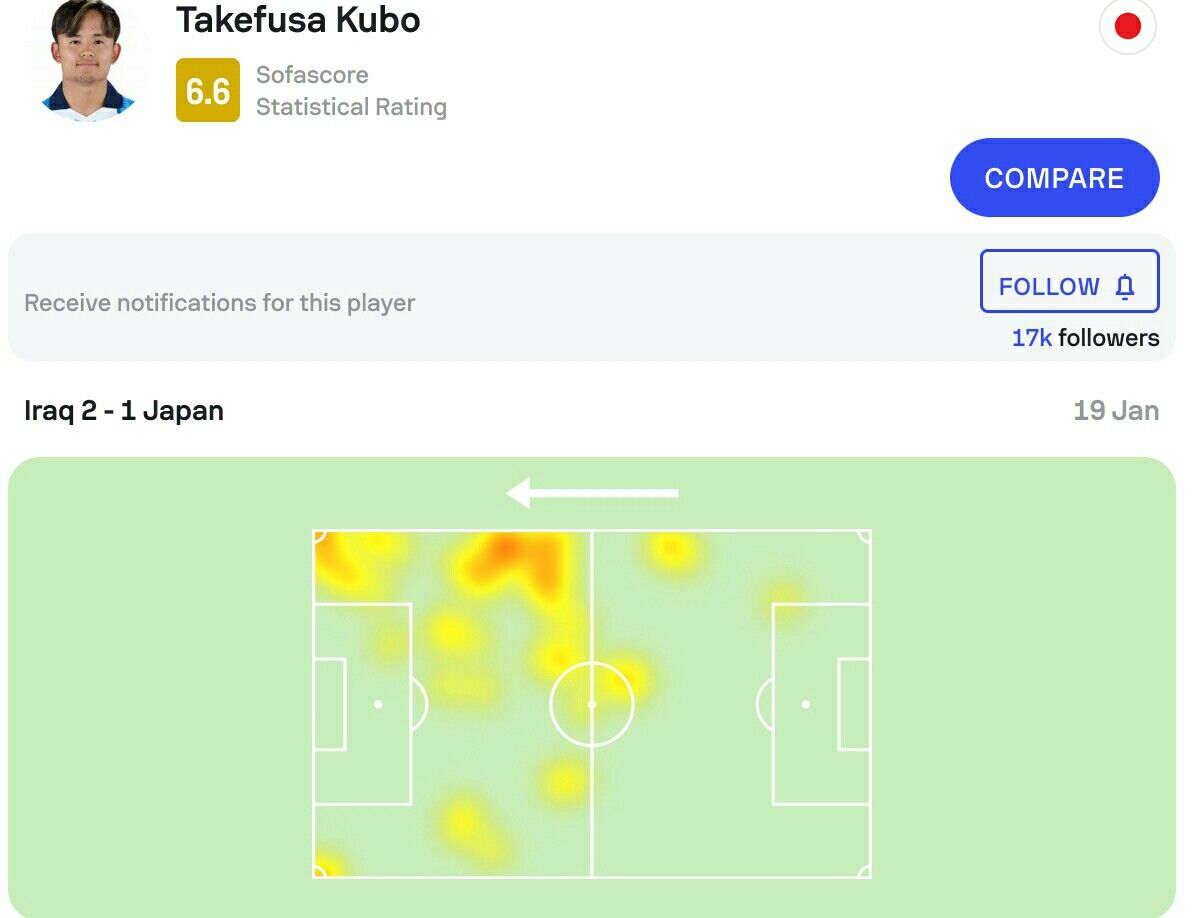Click the orange hotspot at the pitch top
The width and height of the screenshot is (1192, 918).
[505, 547]
